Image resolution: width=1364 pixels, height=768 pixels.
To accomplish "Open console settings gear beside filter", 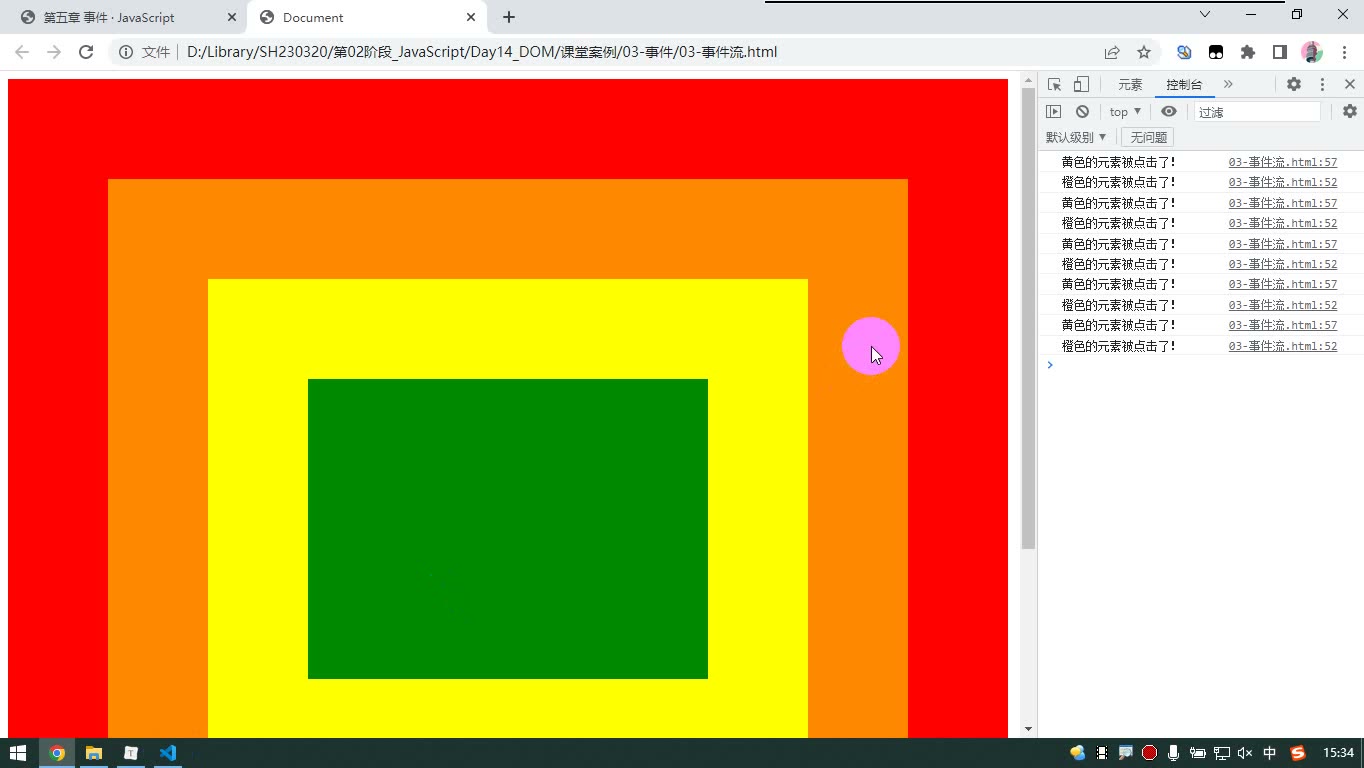I will tap(1350, 112).
